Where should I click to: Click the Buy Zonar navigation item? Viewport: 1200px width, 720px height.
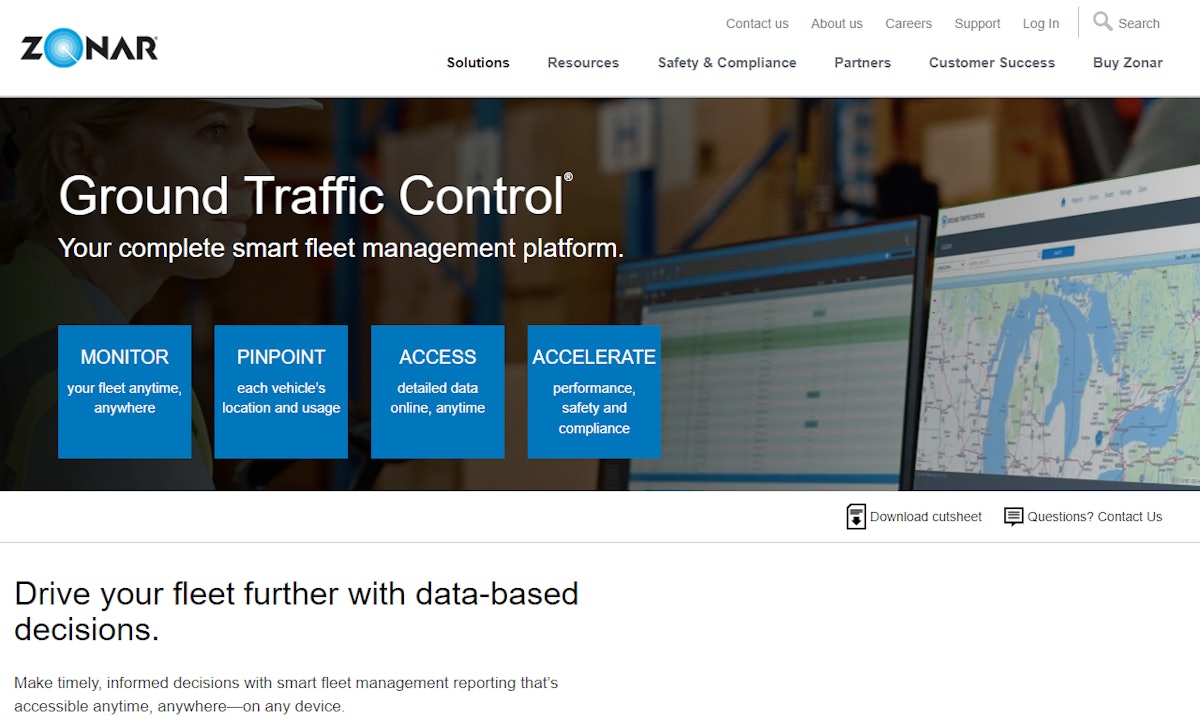(x=1127, y=62)
